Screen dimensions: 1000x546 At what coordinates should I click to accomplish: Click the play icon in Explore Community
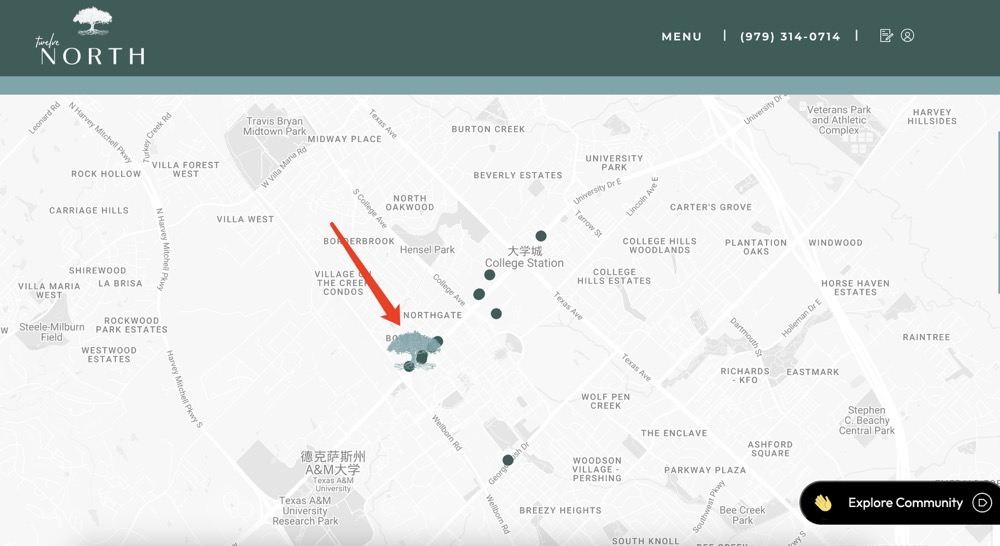tap(982, 503)
